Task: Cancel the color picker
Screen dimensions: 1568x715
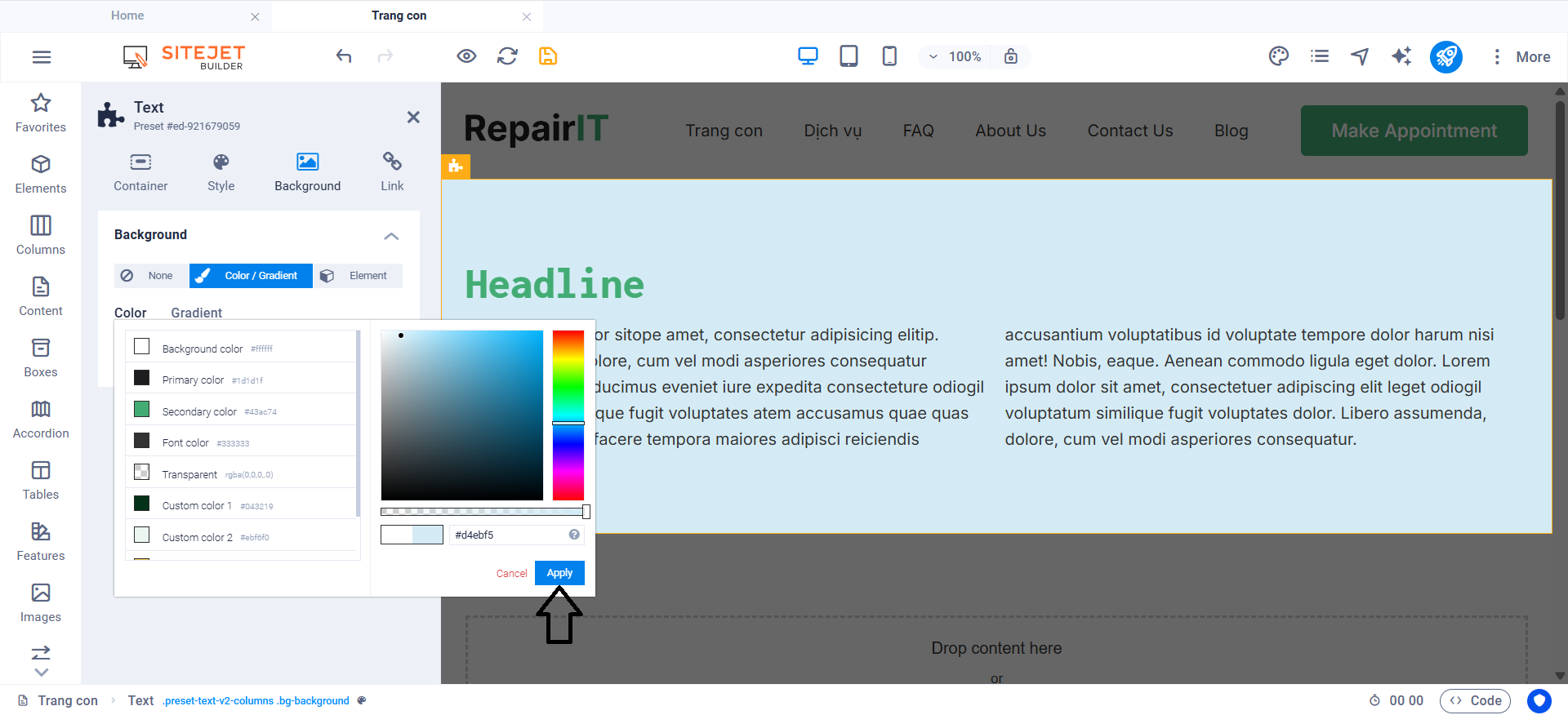Action: [x=511, y=574]
